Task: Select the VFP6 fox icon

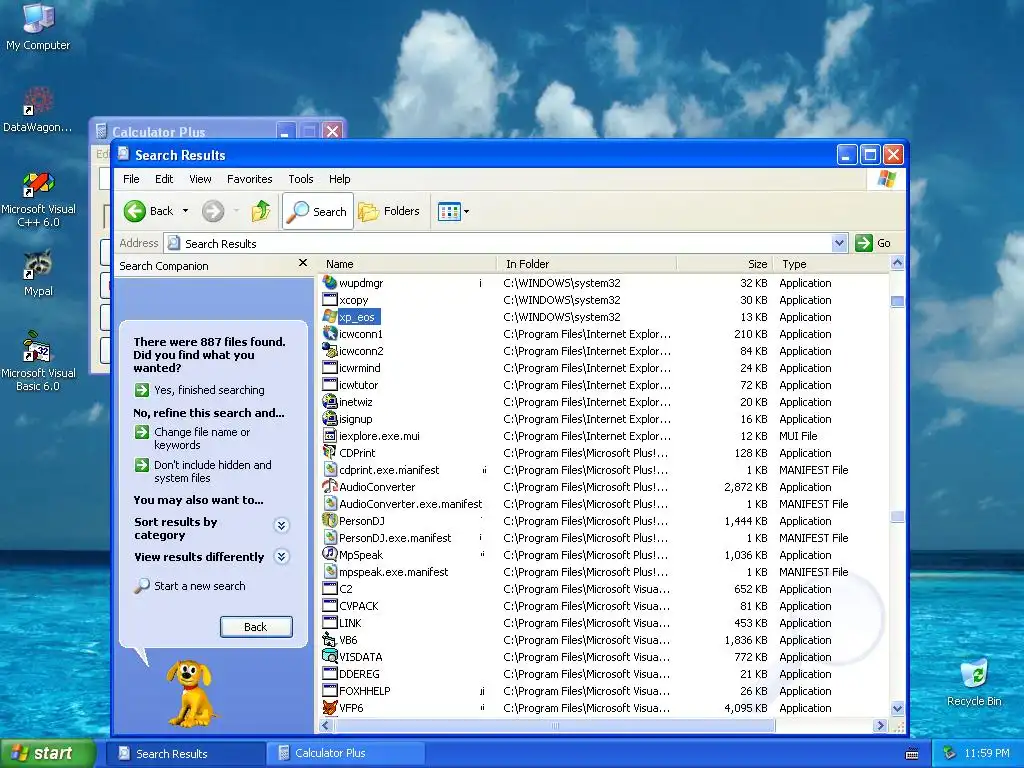Action: point(330,707)
